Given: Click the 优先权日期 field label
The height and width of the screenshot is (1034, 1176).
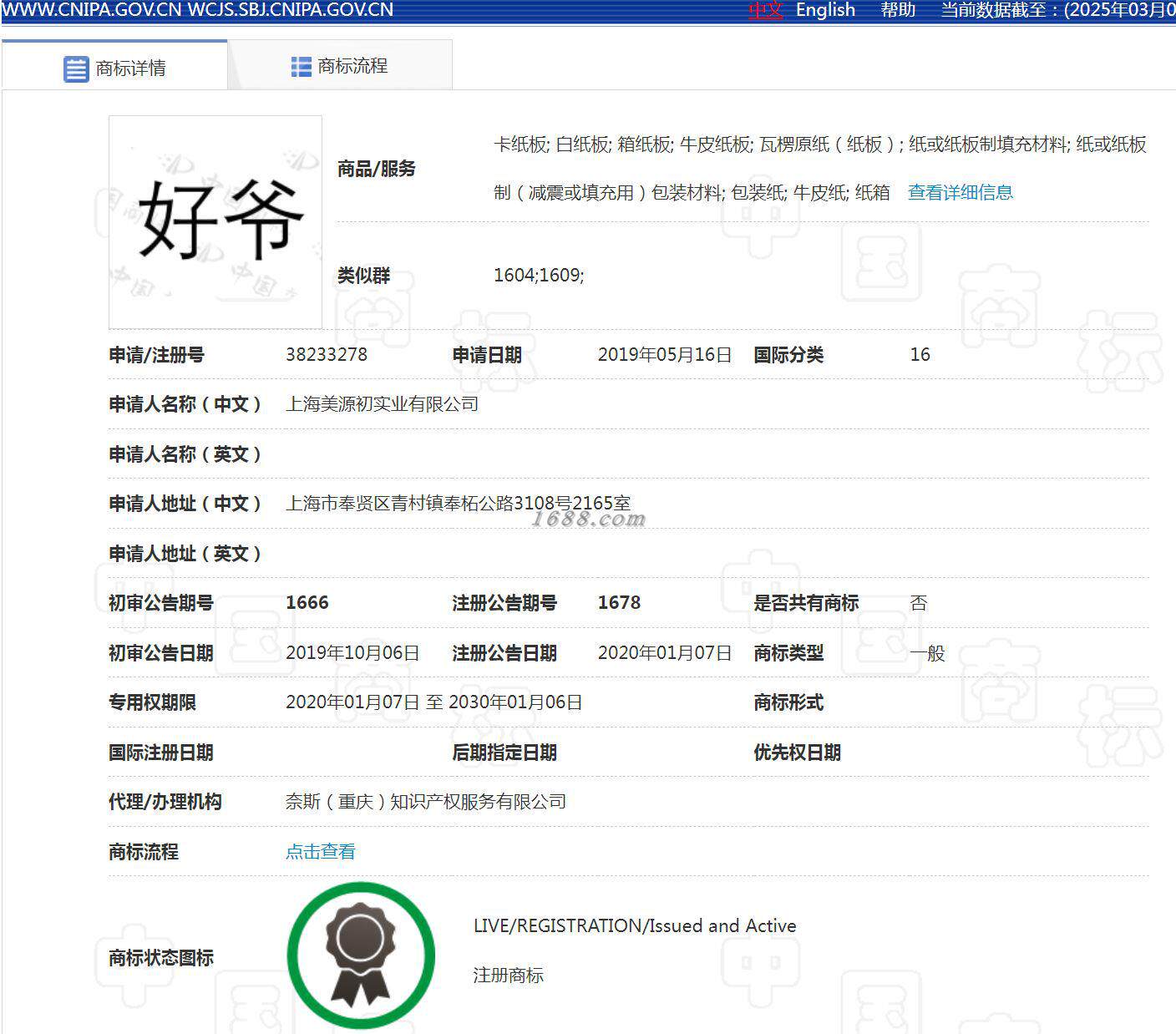Looking at the screenshot, I should (797, 752).
